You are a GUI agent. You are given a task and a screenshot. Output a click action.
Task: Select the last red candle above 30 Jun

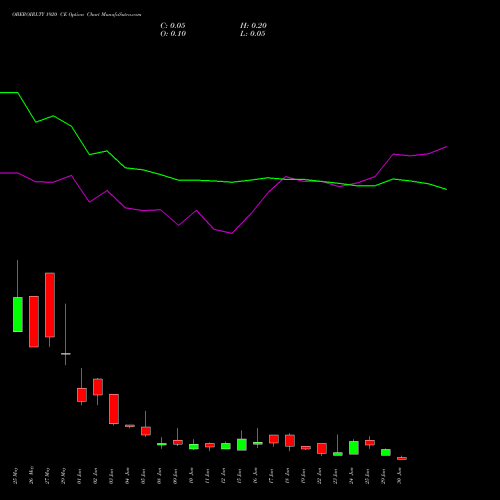(x=402, y=458)
